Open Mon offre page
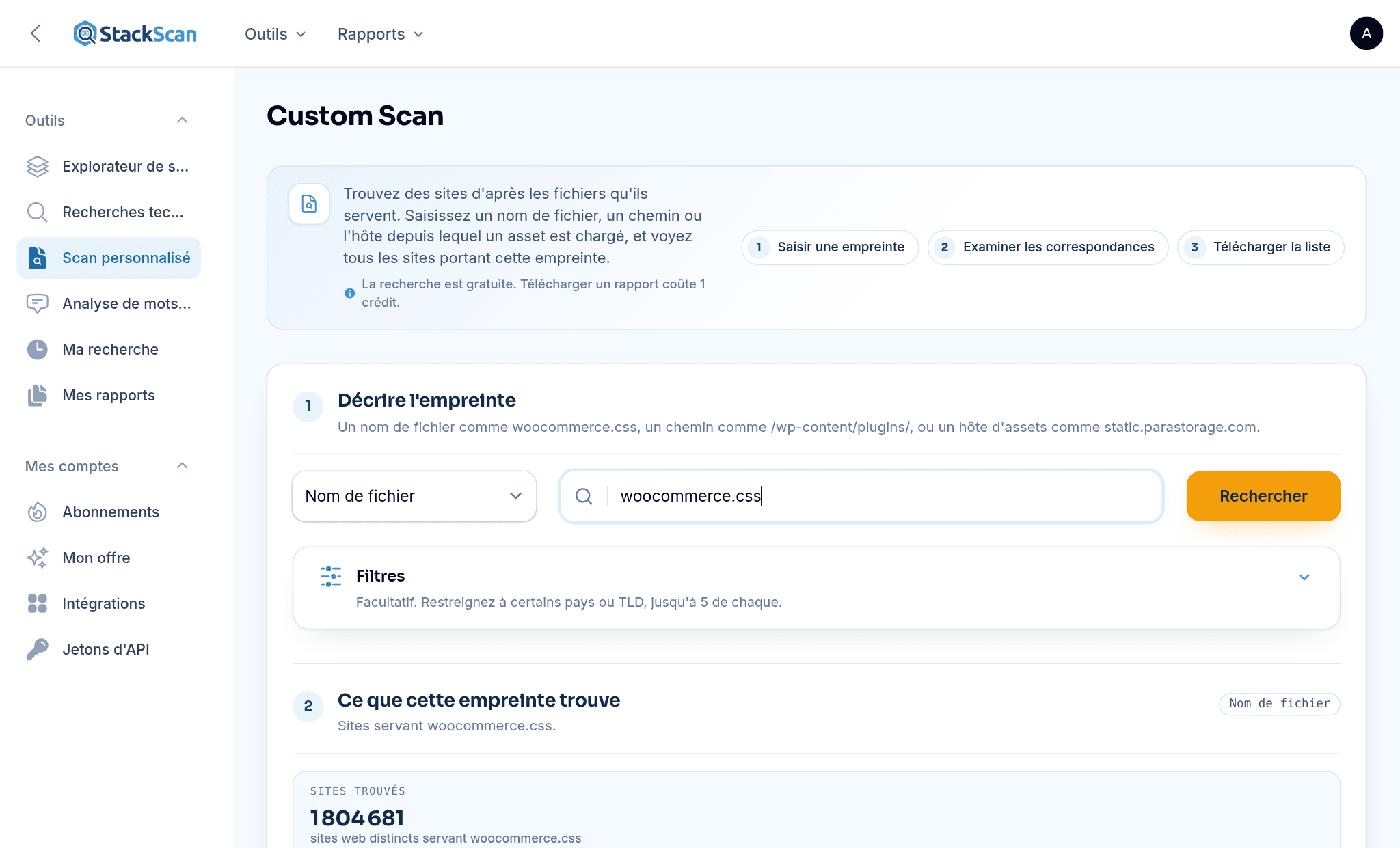The height and width of the screenshot is (848, 1400). tap(109, 558)
